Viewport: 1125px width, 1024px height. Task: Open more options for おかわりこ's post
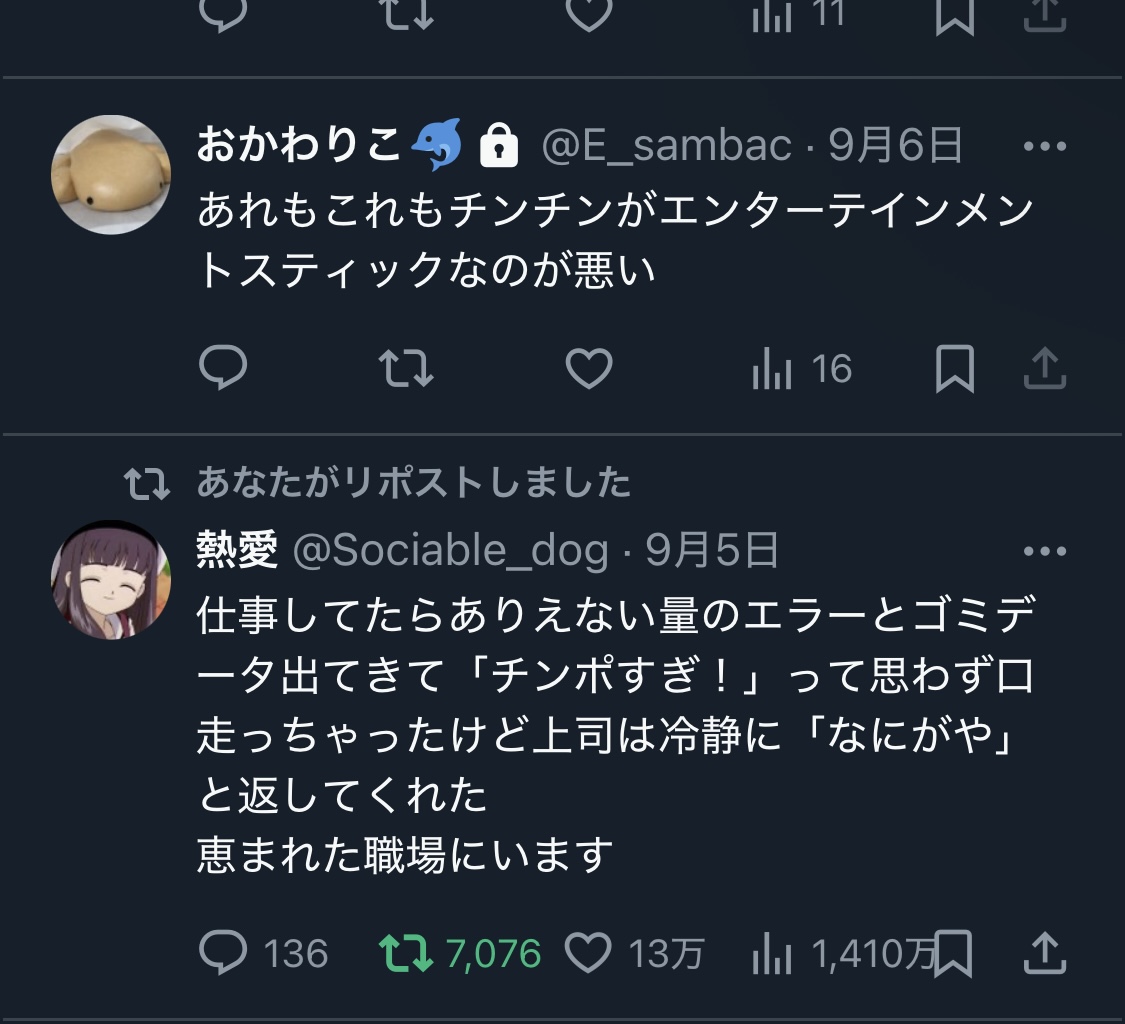click(1045, 147)
